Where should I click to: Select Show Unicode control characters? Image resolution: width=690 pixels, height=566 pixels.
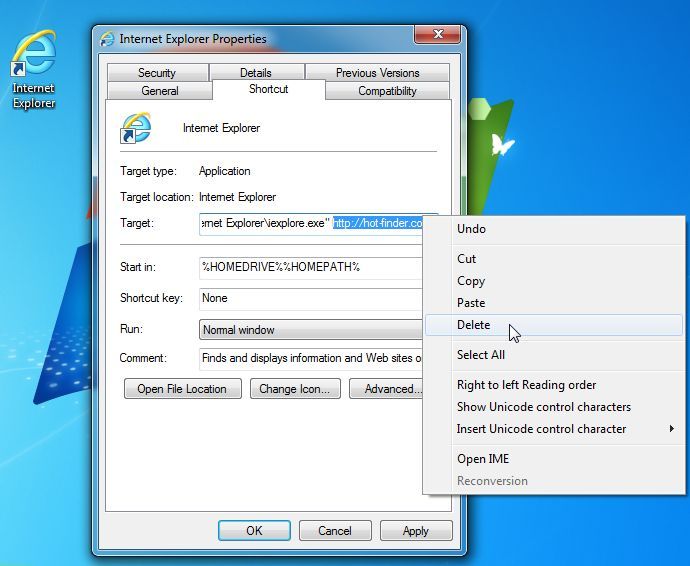(554, 407)
